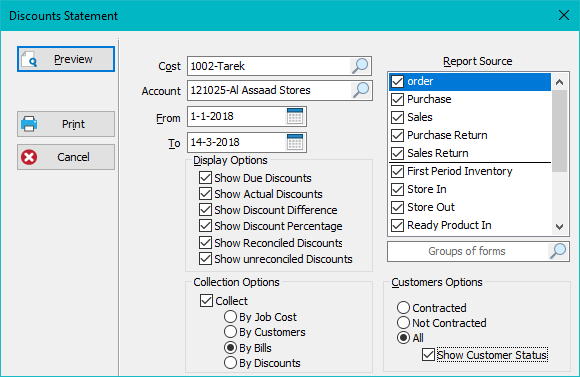The height and width of the screenshot is (377, 580).
Task: Toggle Sales Return source checkbox
Action: [398, 153]
